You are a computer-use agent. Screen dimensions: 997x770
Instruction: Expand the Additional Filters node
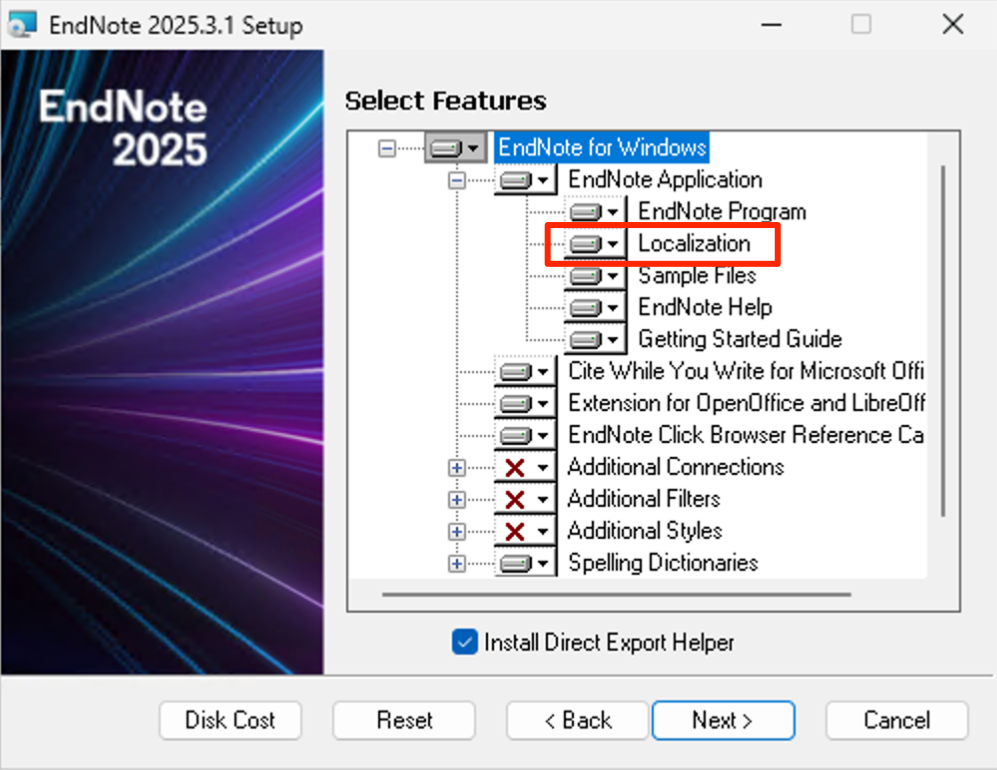tap(457, 500)
